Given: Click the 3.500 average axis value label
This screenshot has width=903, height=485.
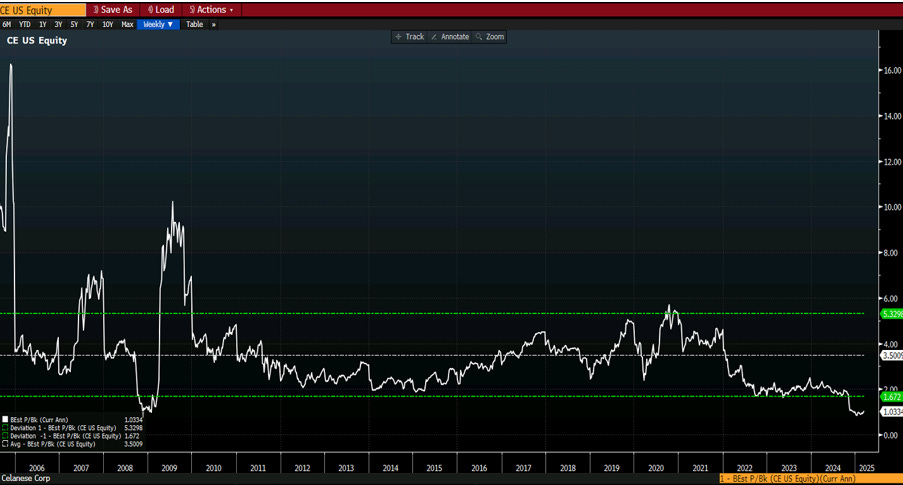Looking at the screenshot, I should point(892,355).
